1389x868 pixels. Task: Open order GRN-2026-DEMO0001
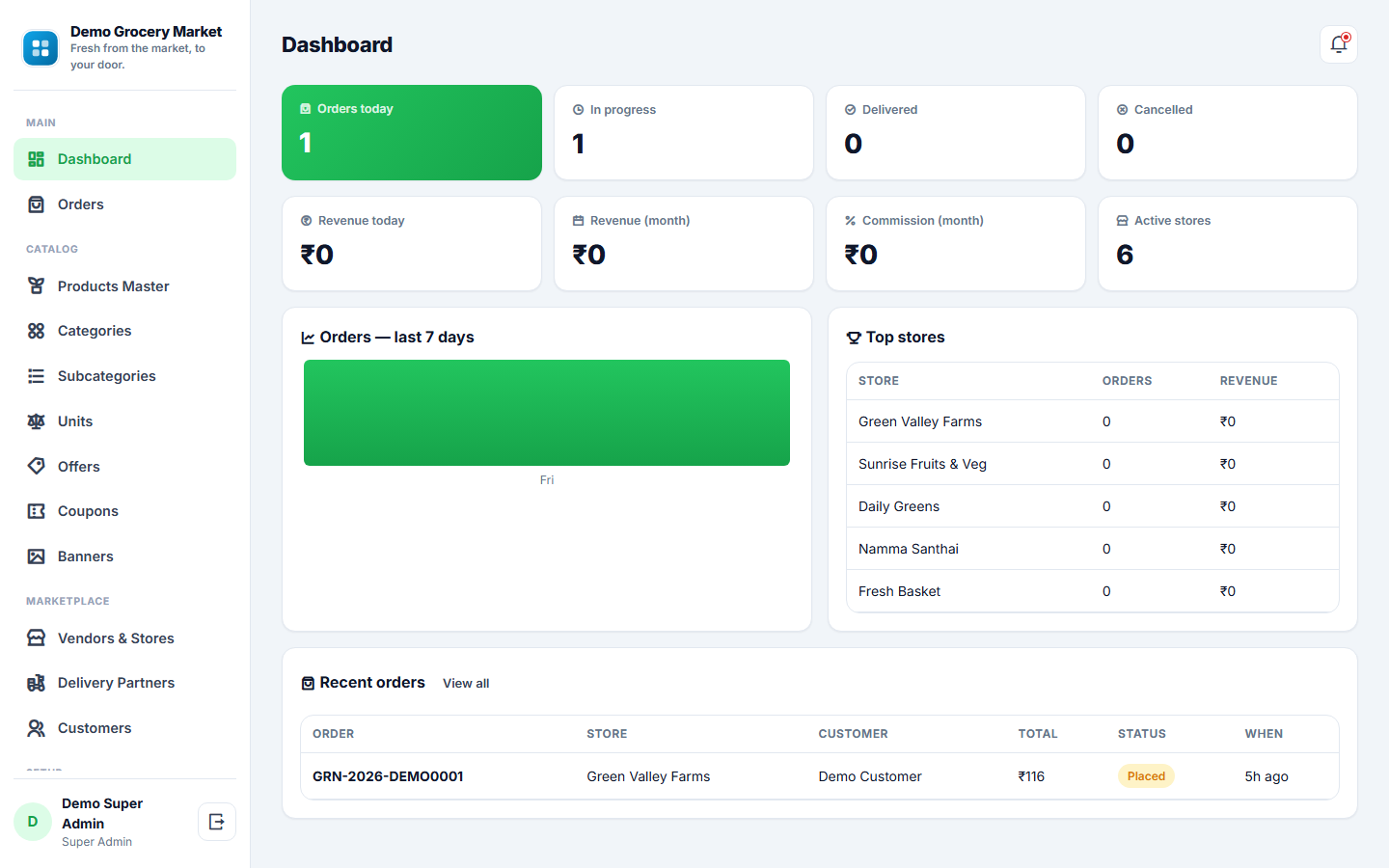click(x=388, y=776)
